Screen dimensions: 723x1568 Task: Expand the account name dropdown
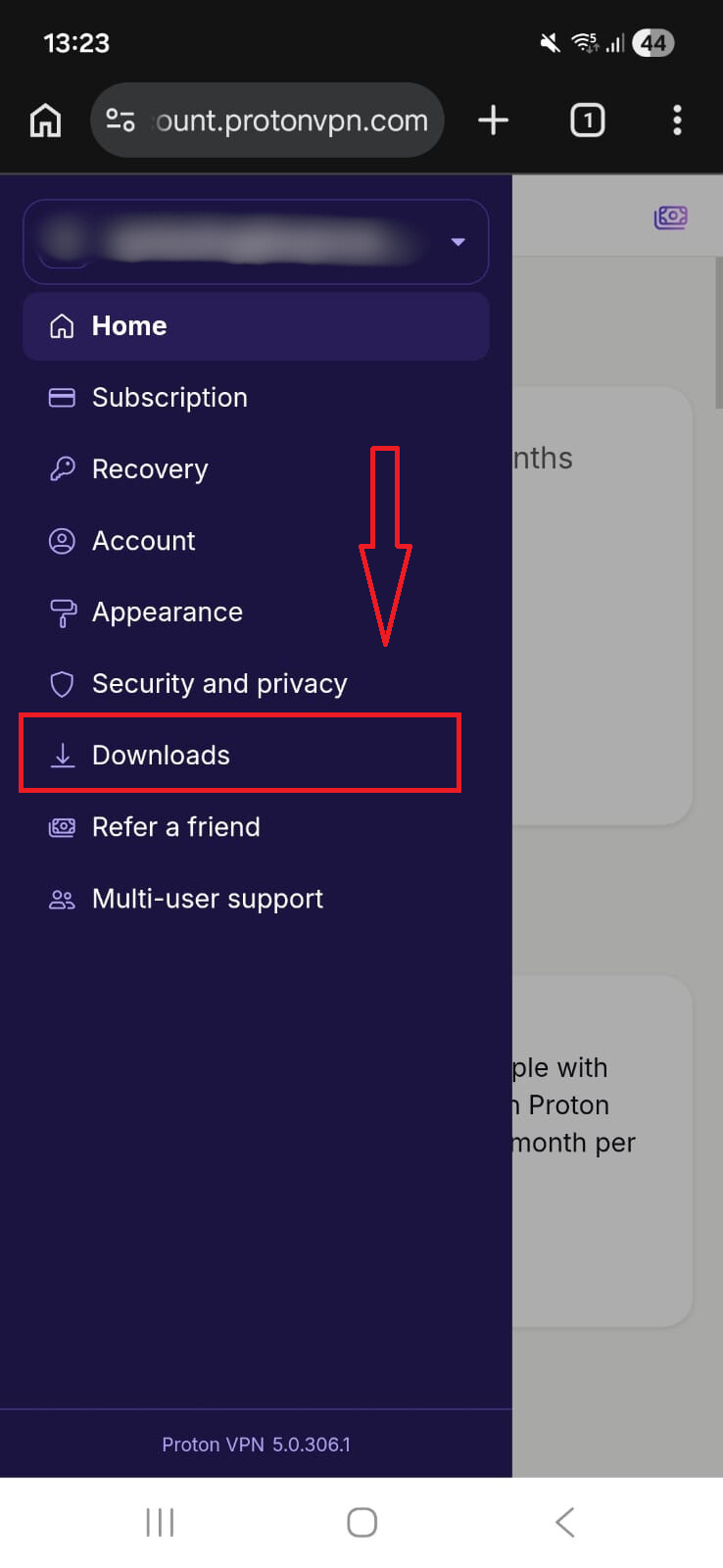[457, 242]
